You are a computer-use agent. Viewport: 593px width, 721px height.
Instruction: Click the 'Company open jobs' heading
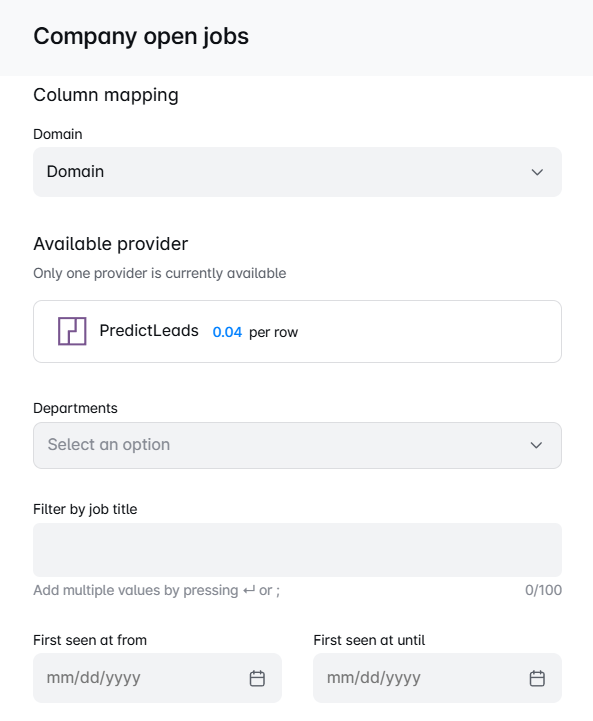[141, 36]
